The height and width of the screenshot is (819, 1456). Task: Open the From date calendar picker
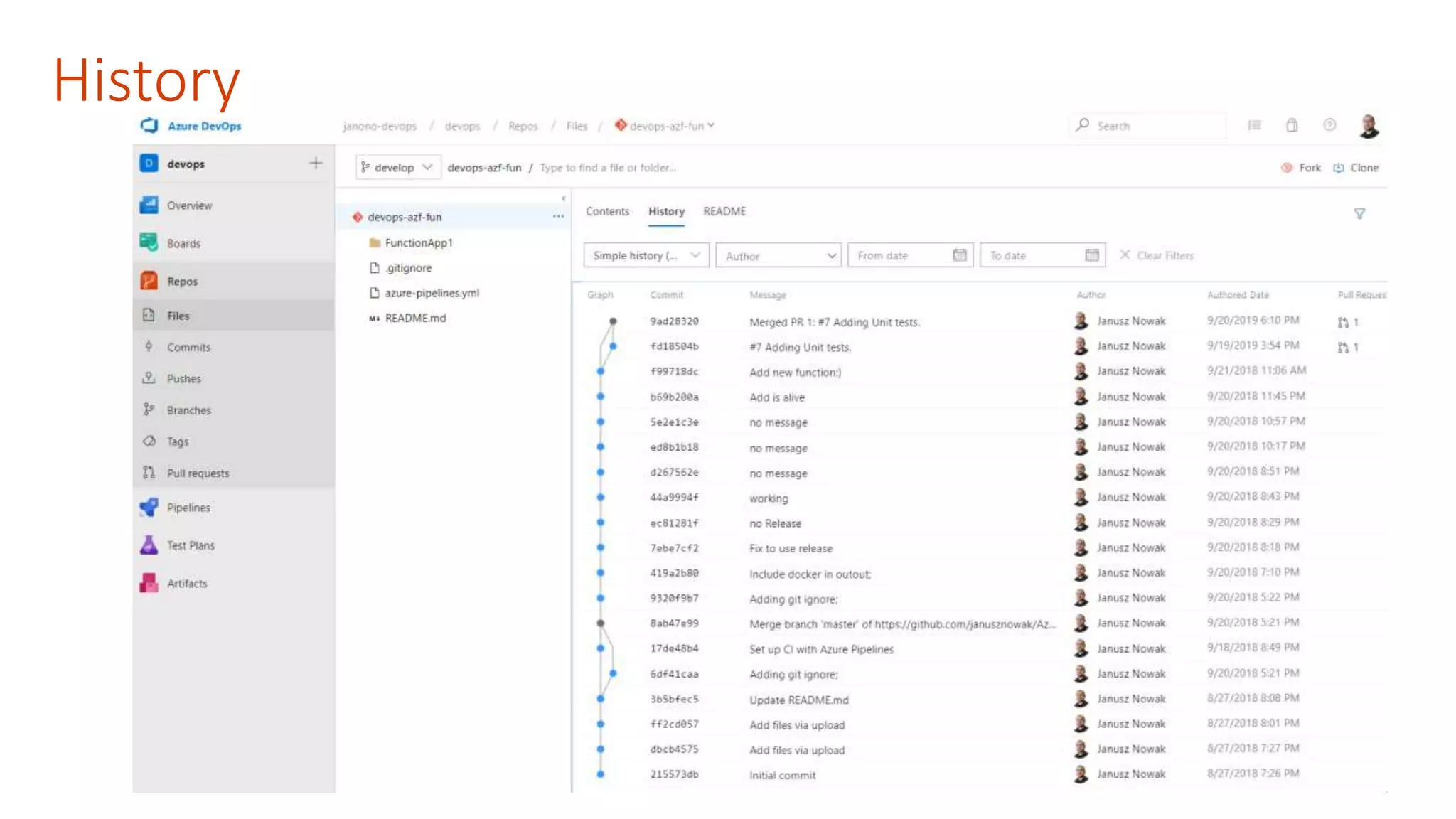tap(959, 255)
